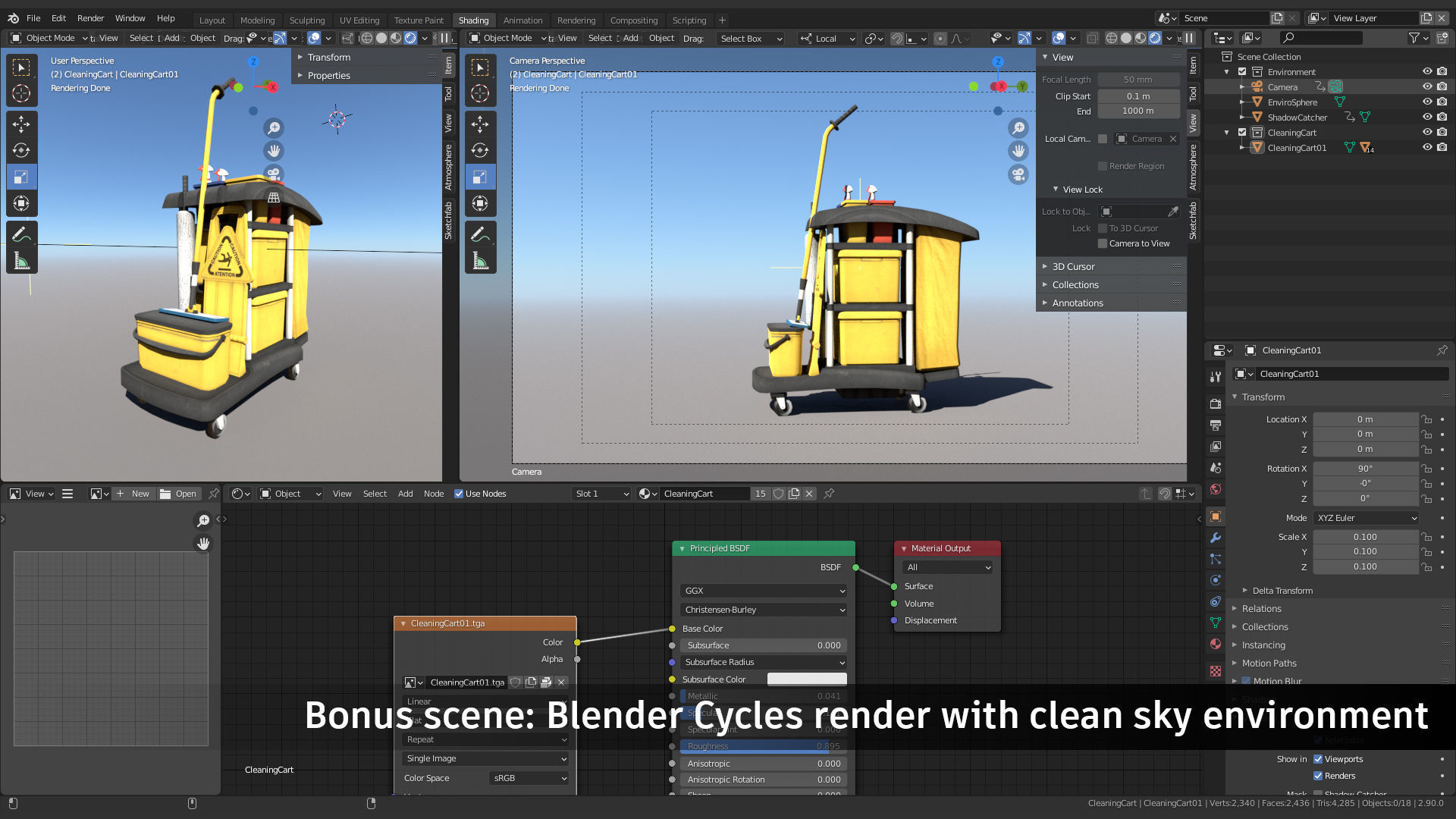Viewport: 1456px width, 819px height.
Task: Switch to the UV Editing workspace tab
Action: coord(359,20)
